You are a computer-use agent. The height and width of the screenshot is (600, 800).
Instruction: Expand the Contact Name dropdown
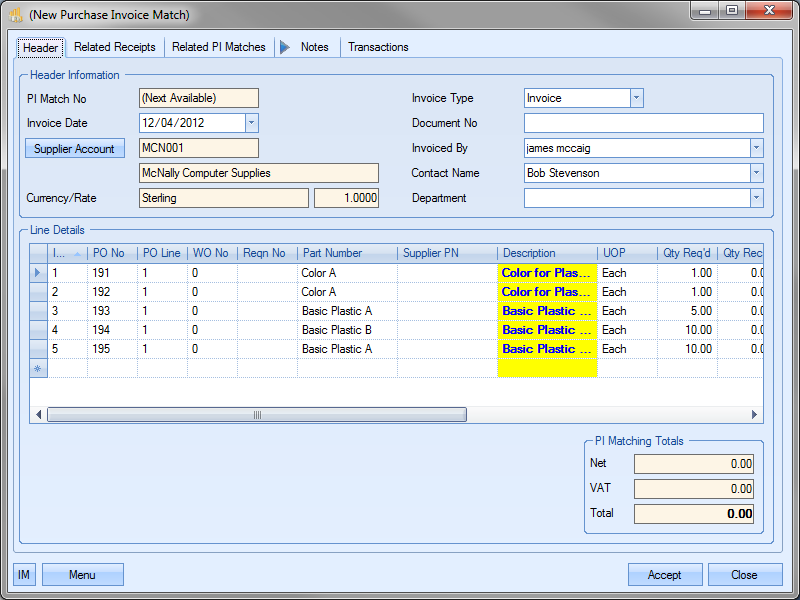tap(756, 173)
